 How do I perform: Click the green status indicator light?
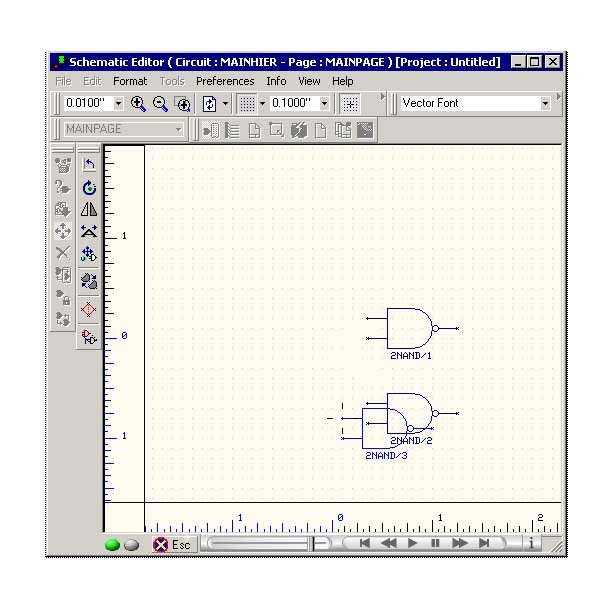(x=112, y=545)
